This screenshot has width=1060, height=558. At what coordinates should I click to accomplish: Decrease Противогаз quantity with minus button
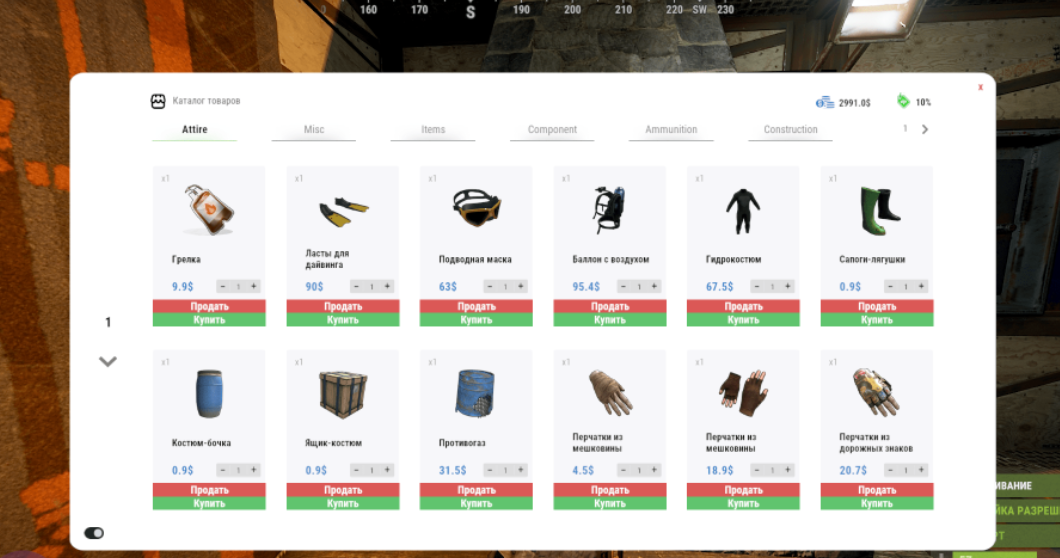[x=490, y=470]
